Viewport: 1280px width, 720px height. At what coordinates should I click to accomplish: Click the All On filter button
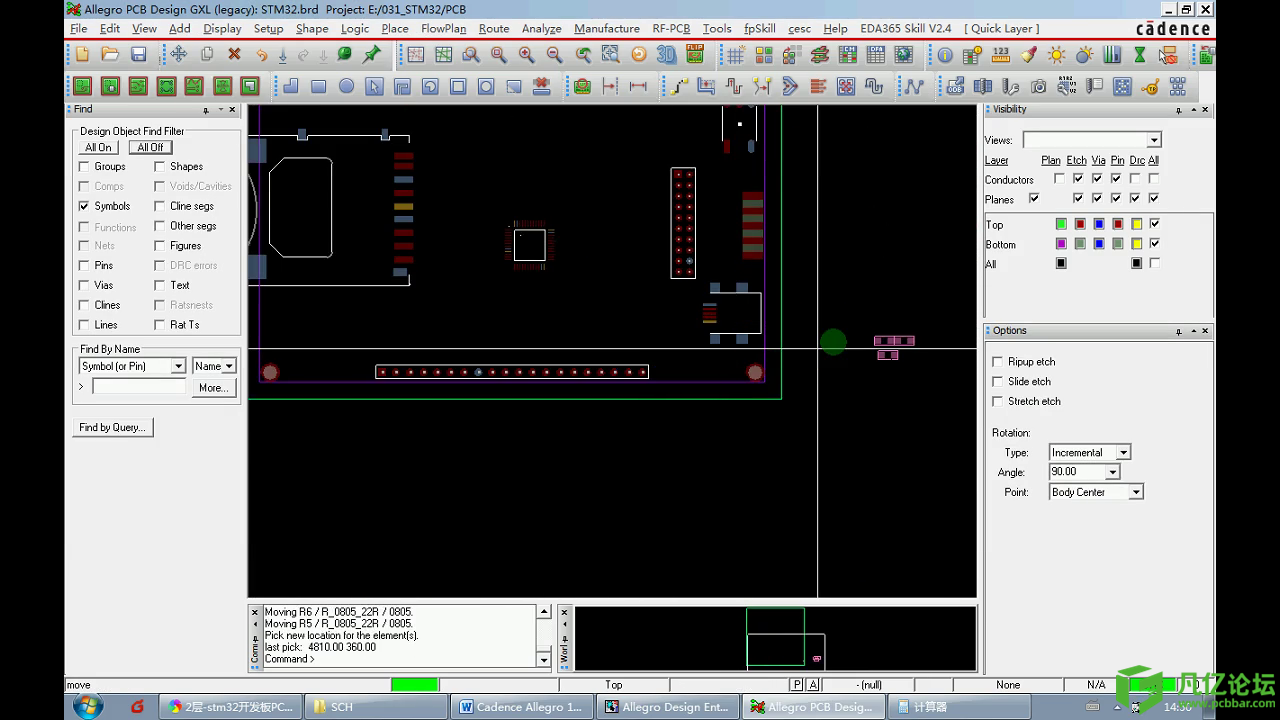pos(98,147)
